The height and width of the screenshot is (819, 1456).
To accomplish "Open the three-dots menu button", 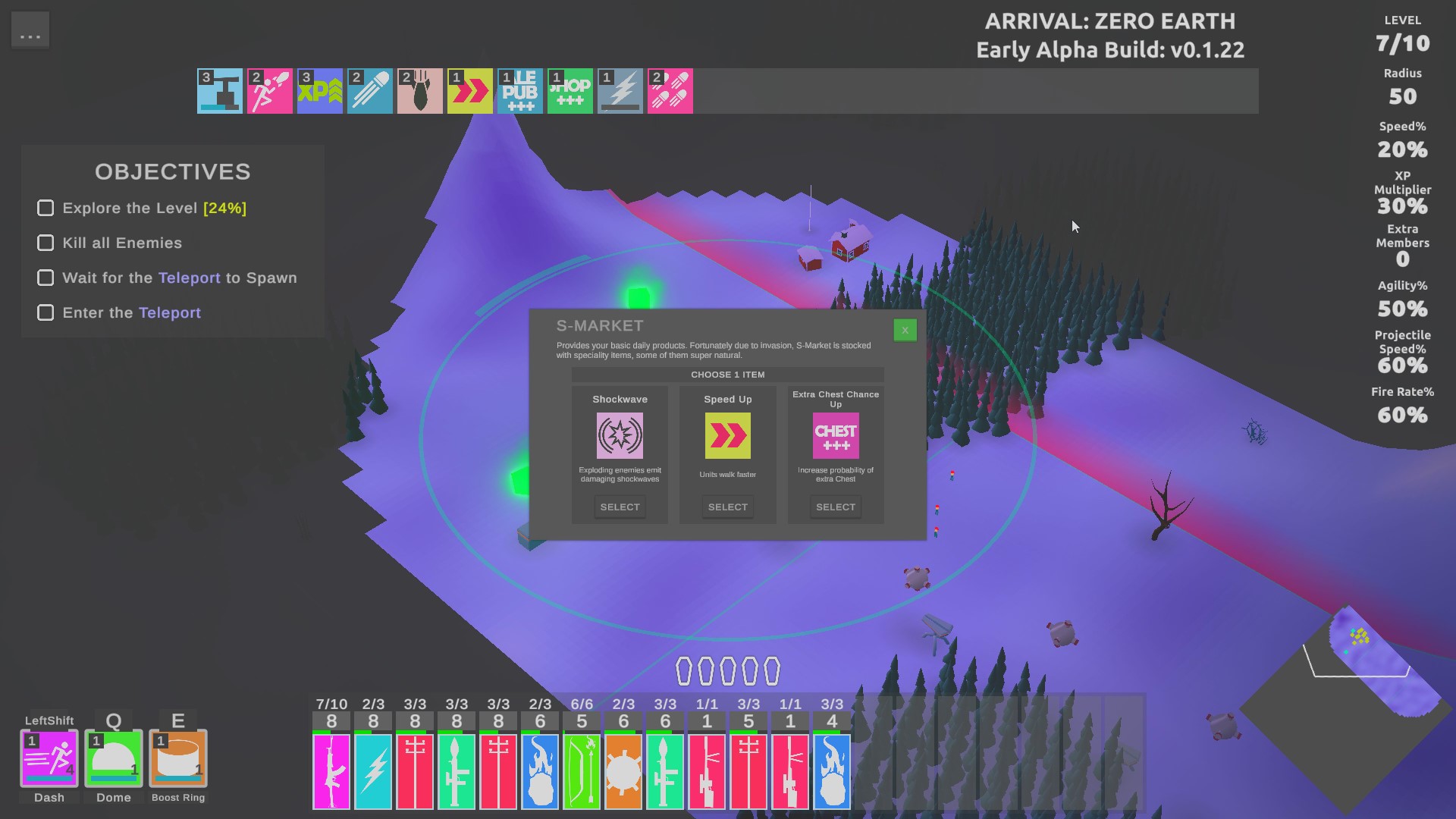I will (30, 30).
